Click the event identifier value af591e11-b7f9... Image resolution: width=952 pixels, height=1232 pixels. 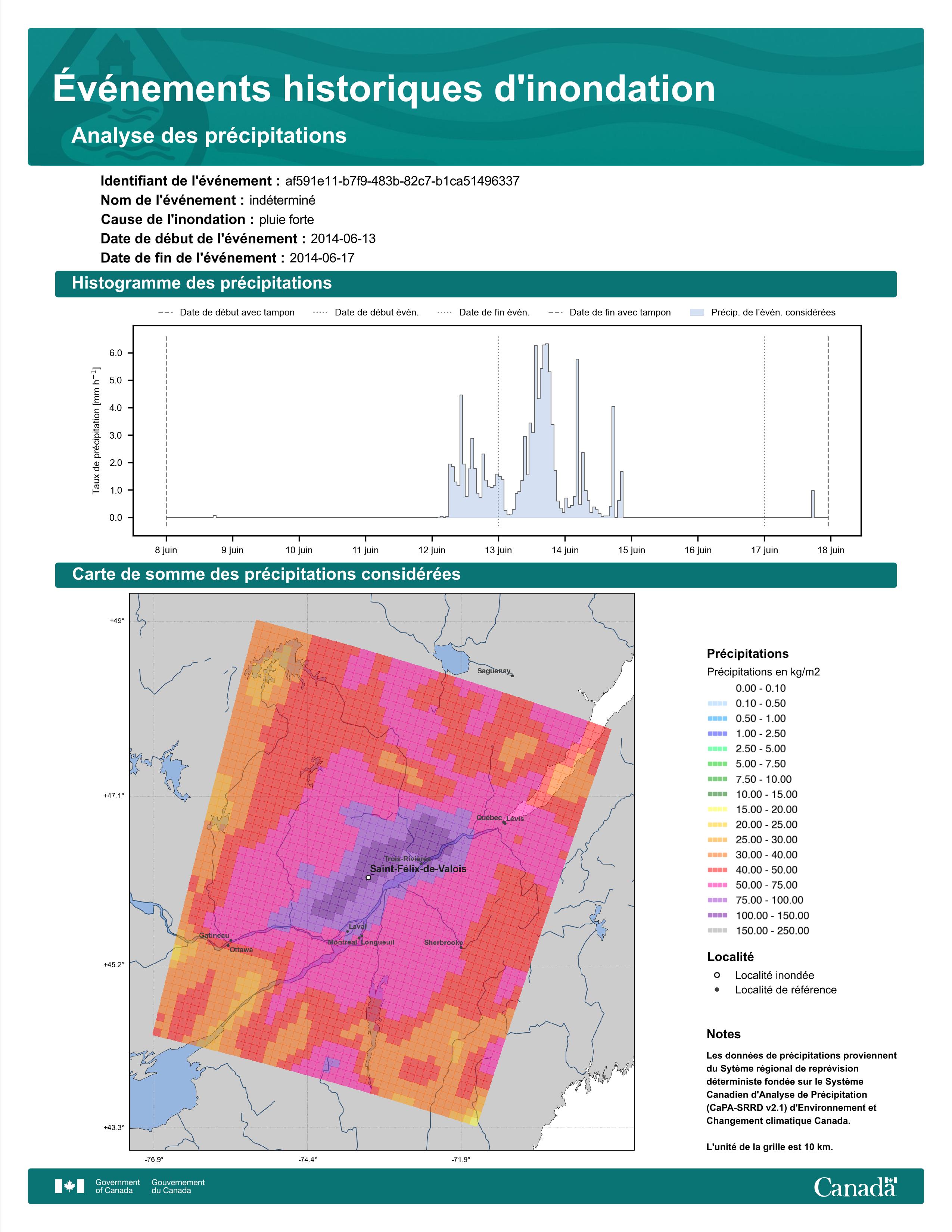point(402,181)
